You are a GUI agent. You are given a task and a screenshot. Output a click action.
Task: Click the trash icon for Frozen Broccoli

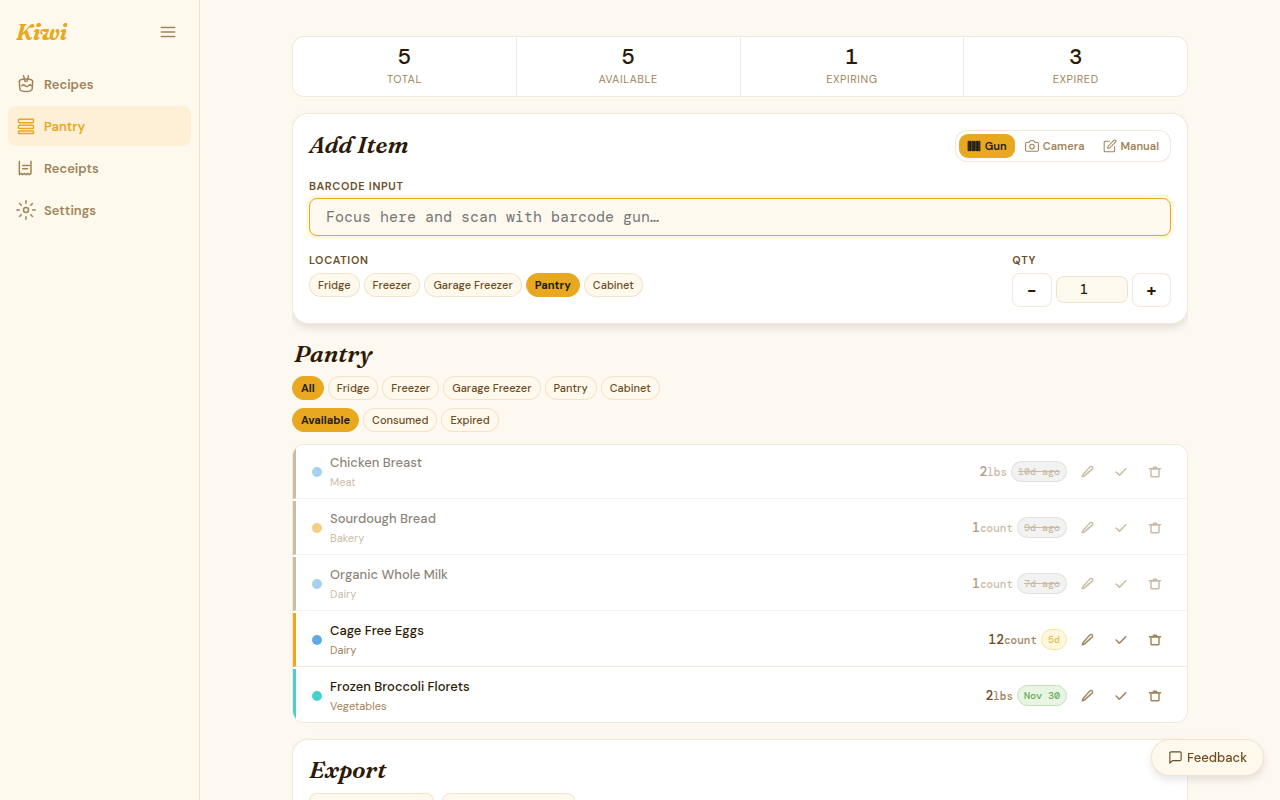pyautogui.click(x=1155, y=696)
